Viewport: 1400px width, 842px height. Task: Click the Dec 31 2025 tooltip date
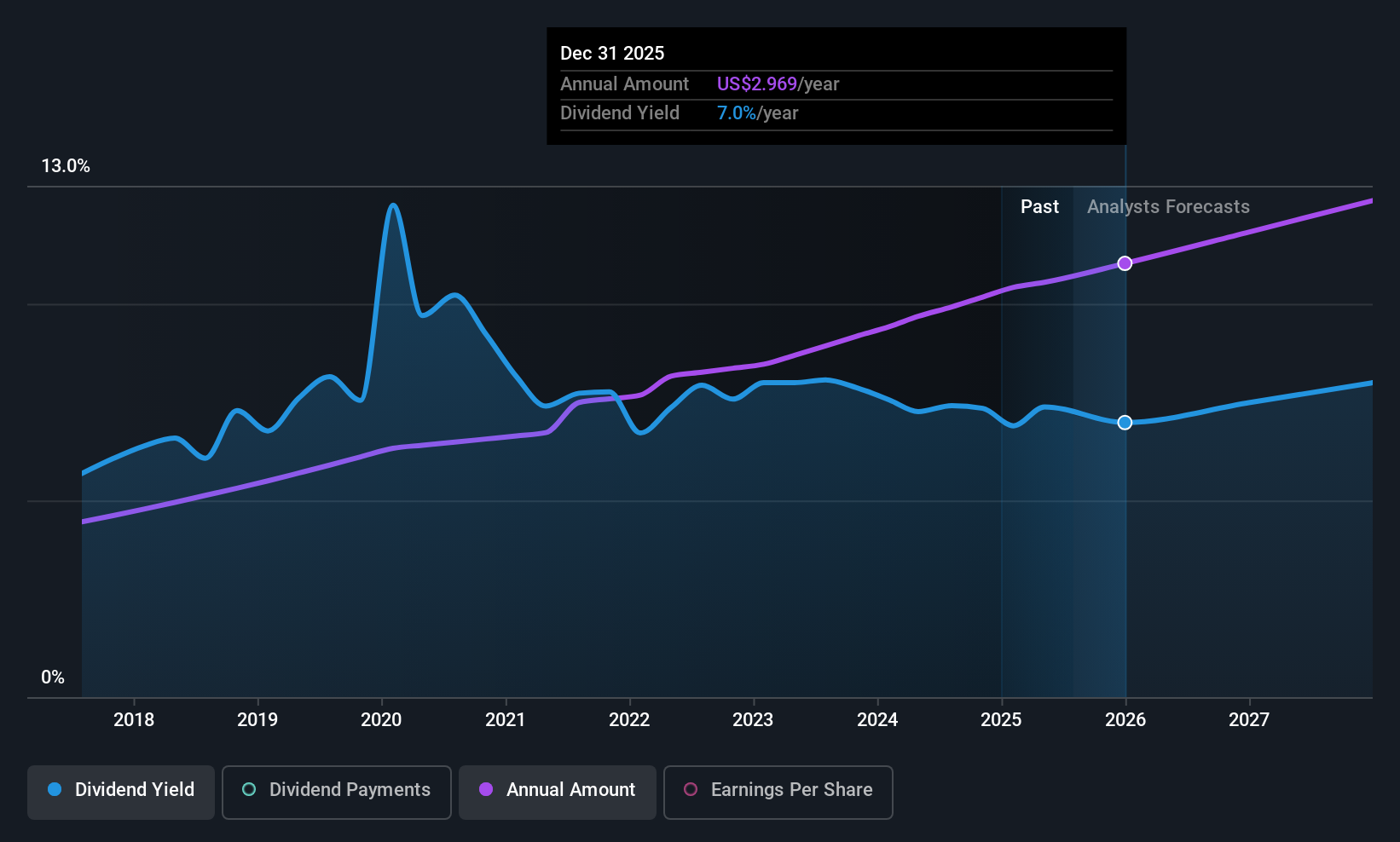[612, 54]
